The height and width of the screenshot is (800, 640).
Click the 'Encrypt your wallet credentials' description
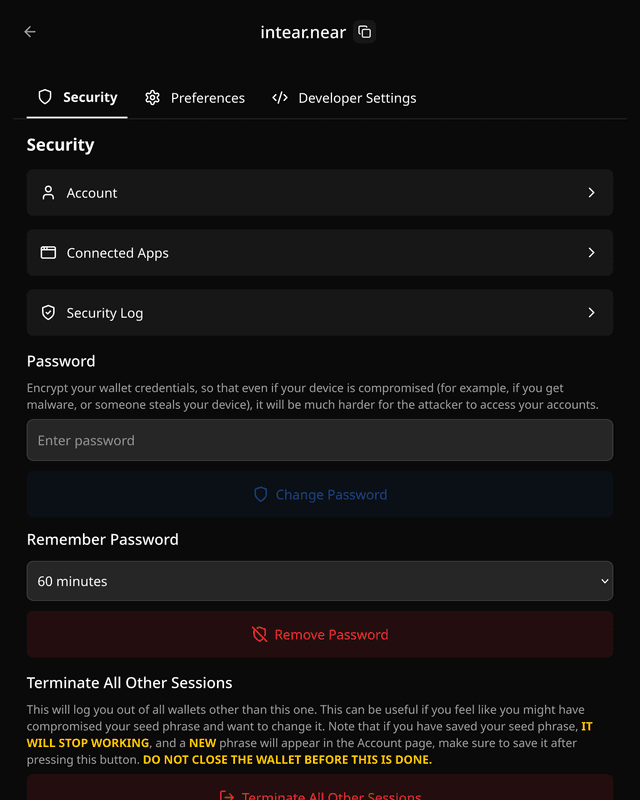[312, 396]
